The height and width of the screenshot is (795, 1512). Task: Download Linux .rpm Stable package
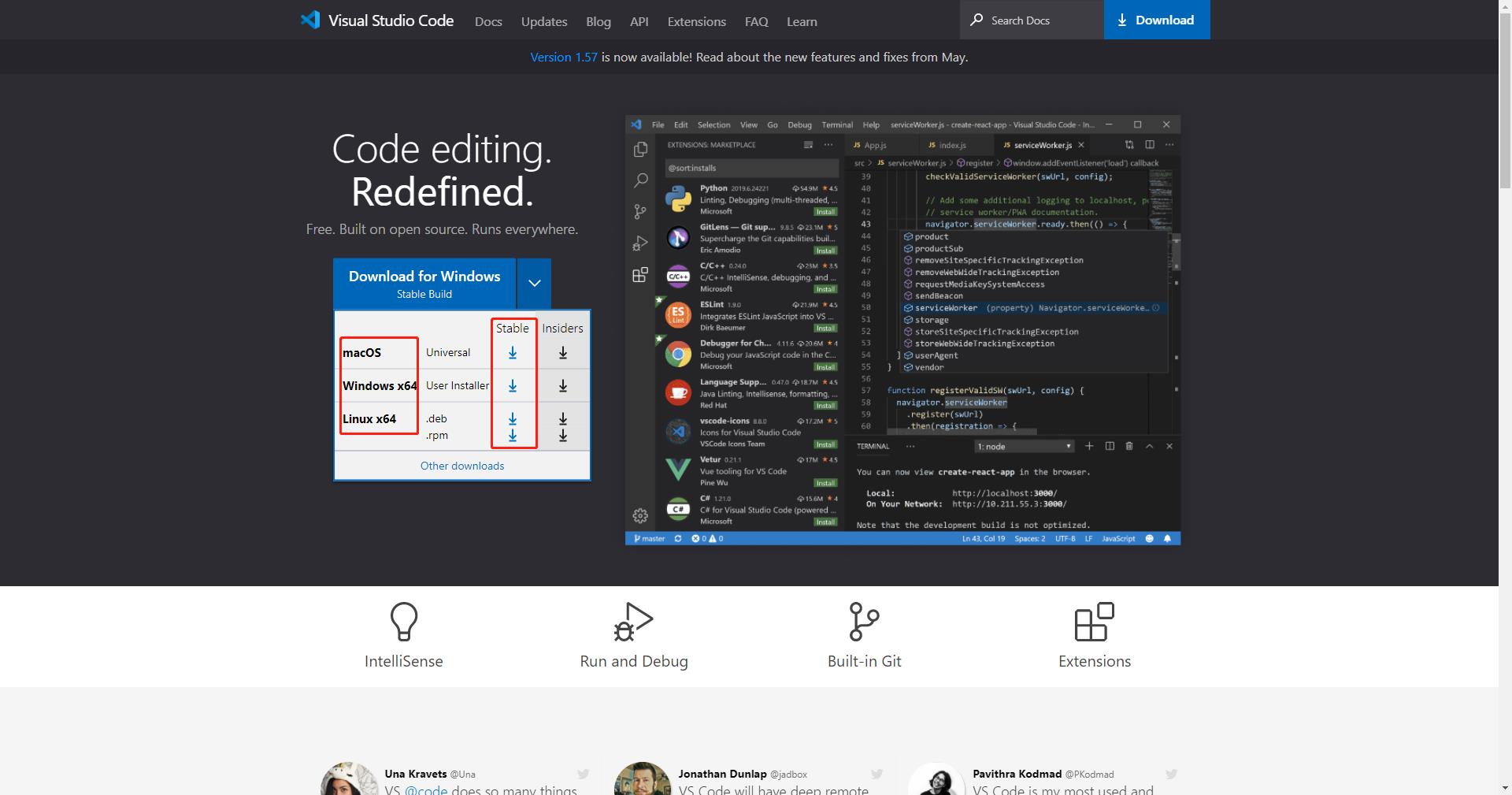513,435
